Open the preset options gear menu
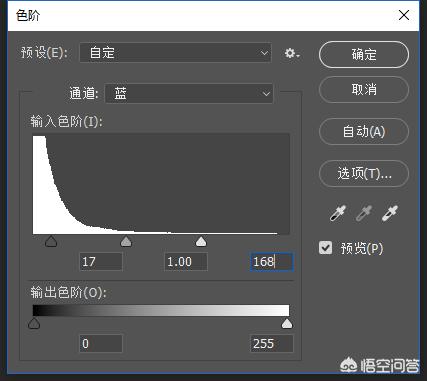The width and height of the screenshot is (427, 381). point(292,53)
